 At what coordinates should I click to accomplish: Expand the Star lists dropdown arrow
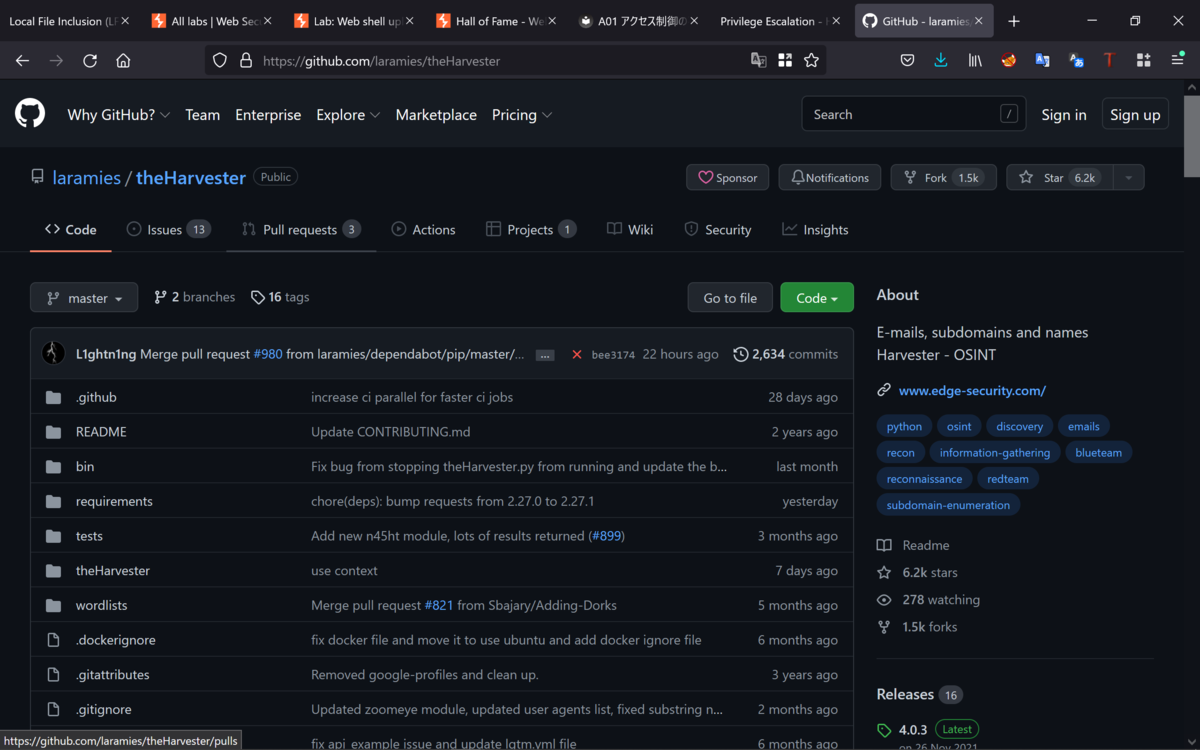pos(1128,178)
